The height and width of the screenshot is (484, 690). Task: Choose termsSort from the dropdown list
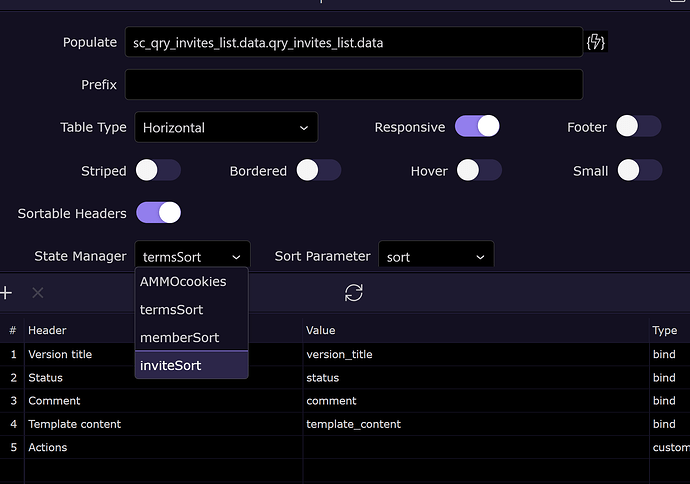tap(191, 310)
